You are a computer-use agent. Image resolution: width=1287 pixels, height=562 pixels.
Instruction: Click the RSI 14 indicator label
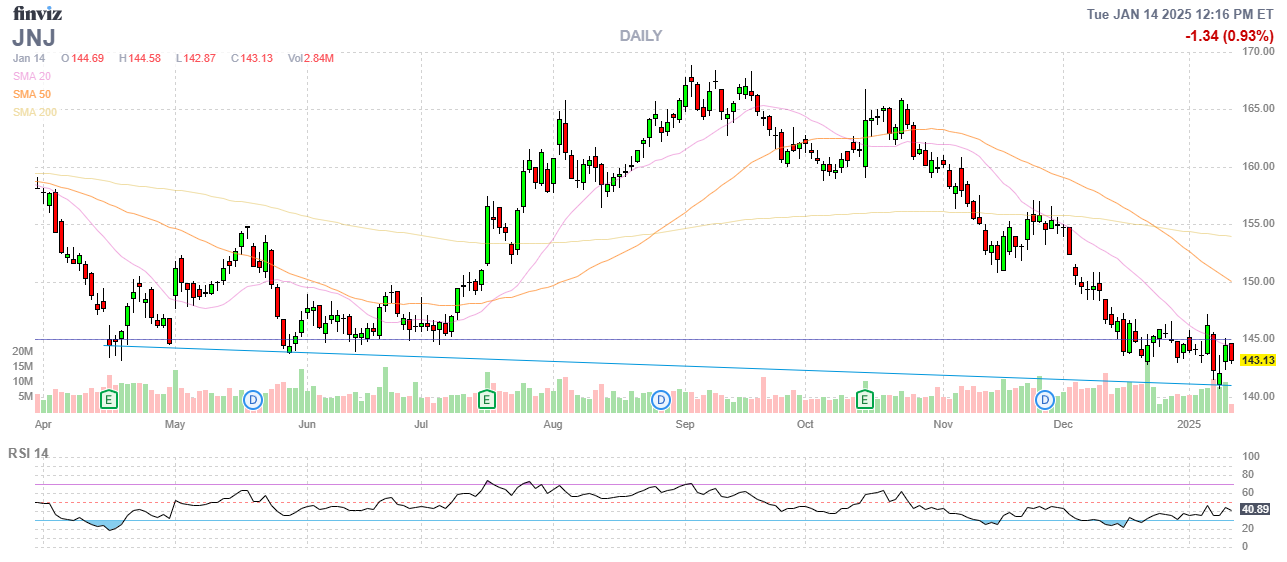(x=29, y=453)
